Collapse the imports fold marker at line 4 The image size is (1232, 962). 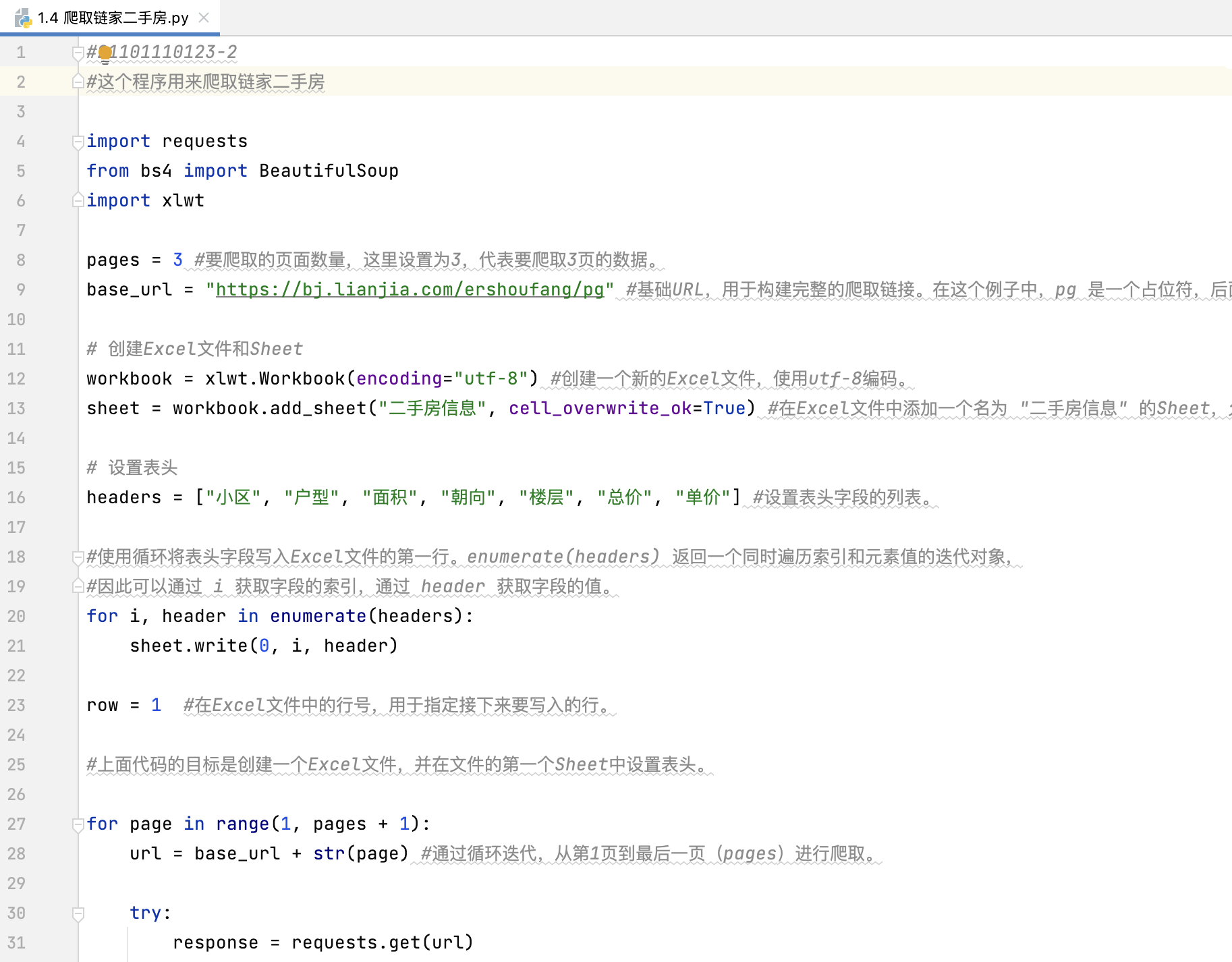point(78,142)
